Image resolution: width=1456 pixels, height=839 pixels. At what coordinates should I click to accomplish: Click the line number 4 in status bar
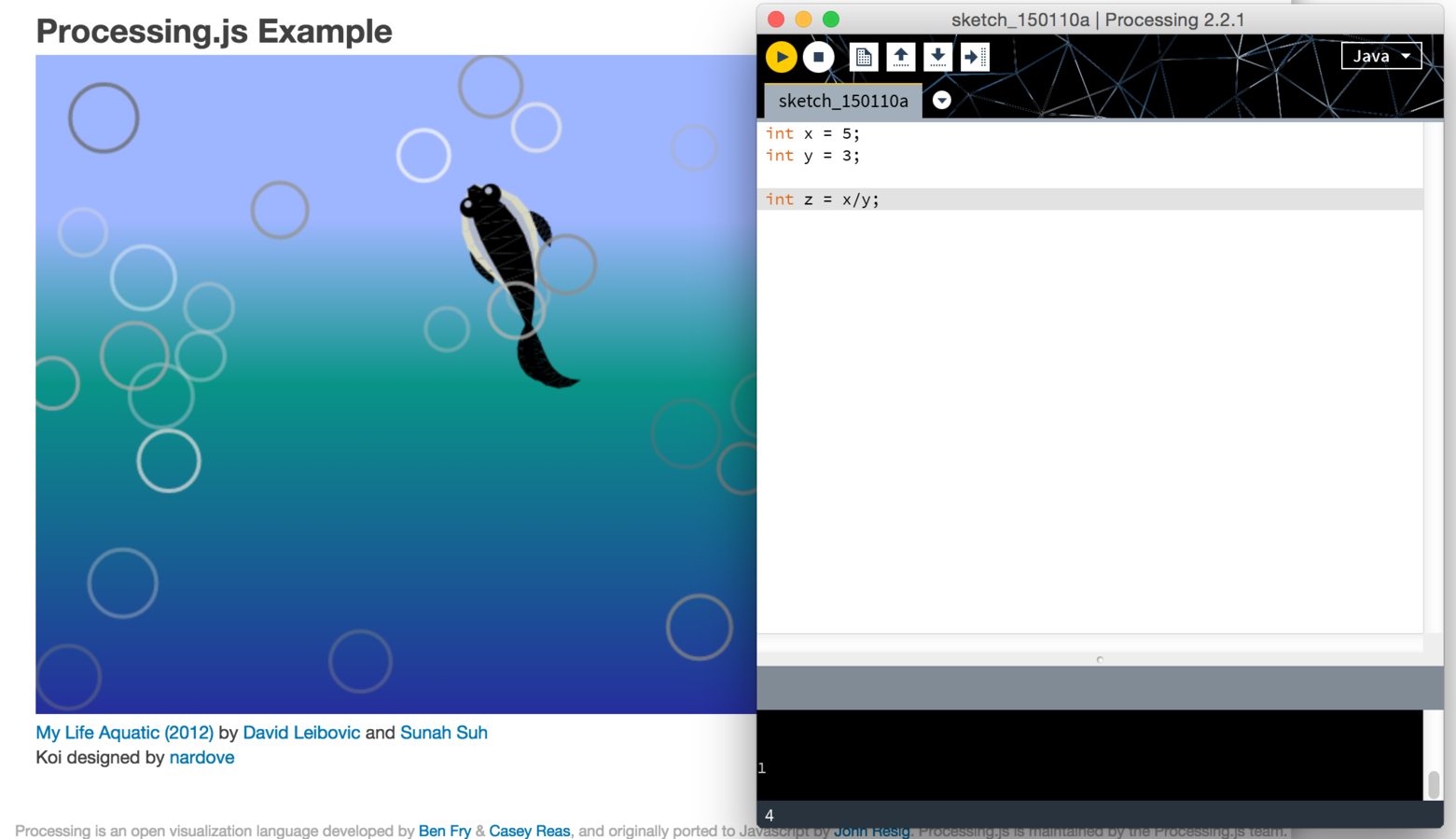[x=770, y=815]
